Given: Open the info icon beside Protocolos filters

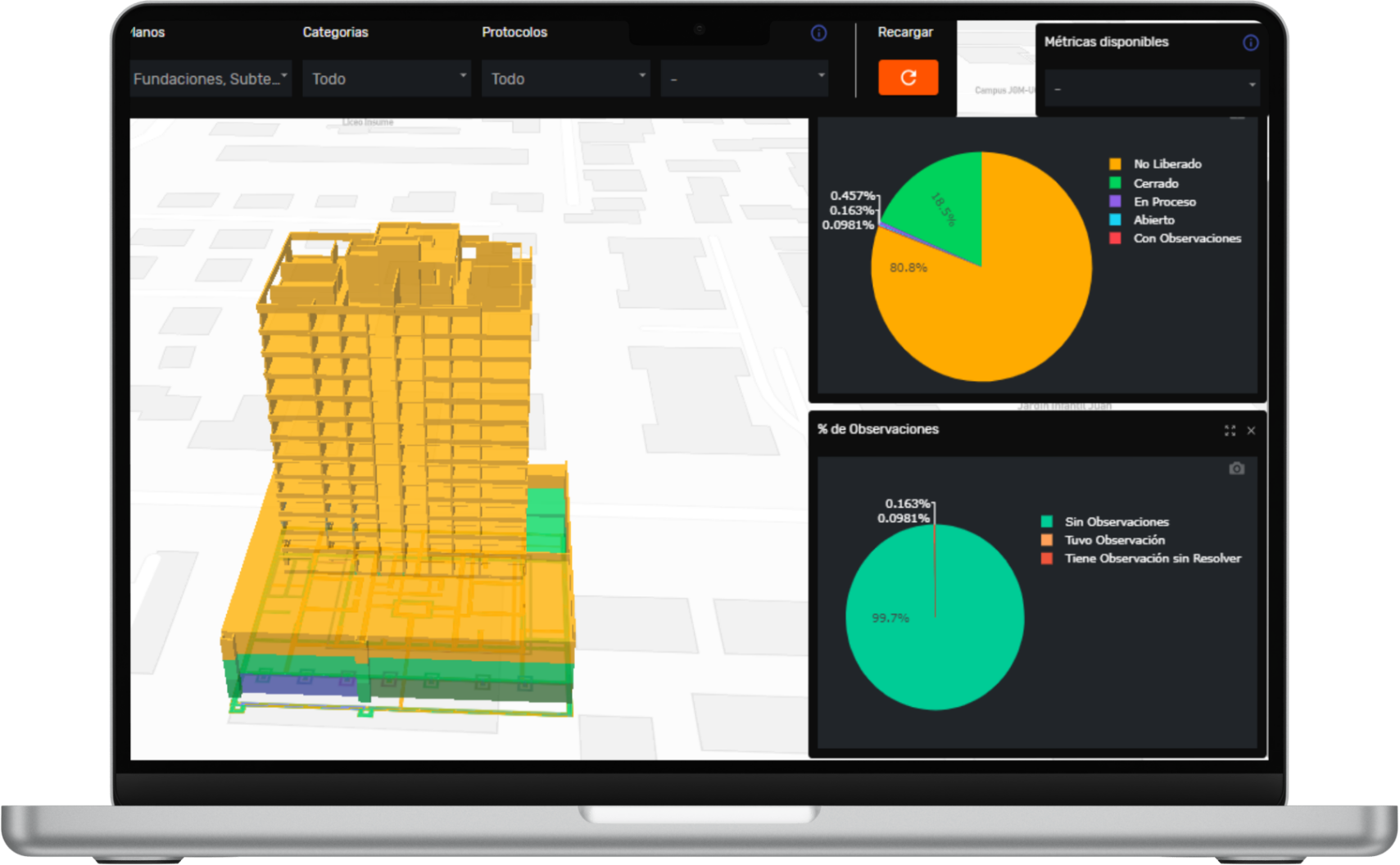Looking at the screenshot, I should click(x=818, y=33).
